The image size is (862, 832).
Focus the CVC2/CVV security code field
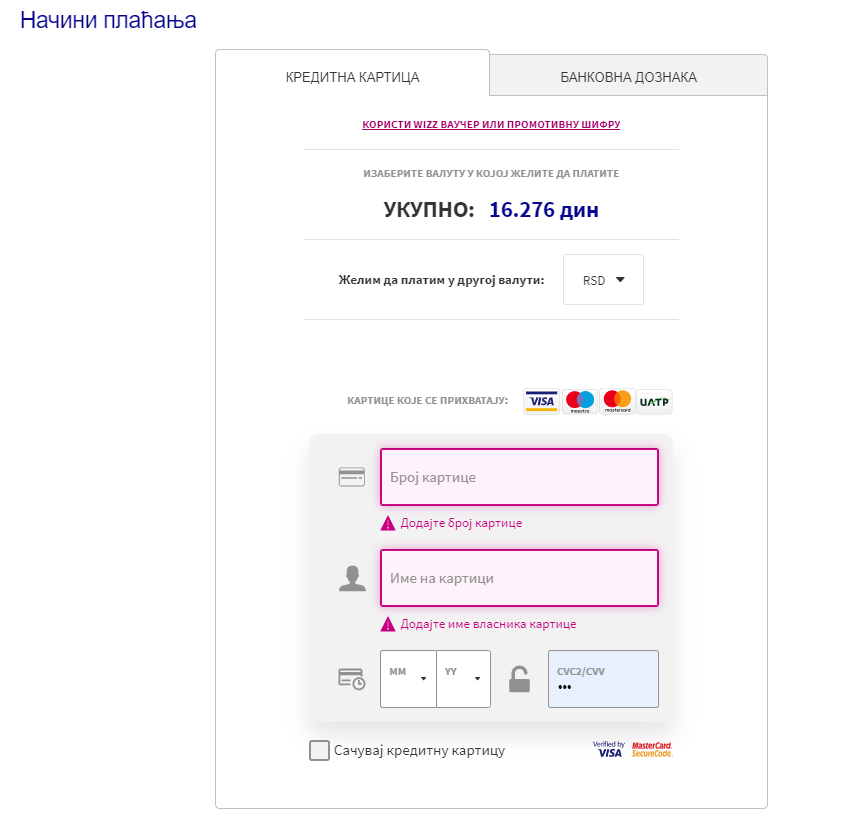pos(603,679)
